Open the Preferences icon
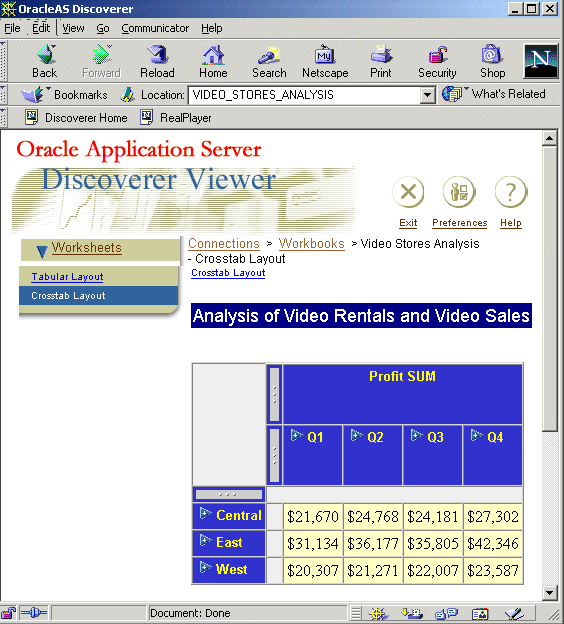Image resolution: width=564 pixels, height=624 pixels. point(459,192)
